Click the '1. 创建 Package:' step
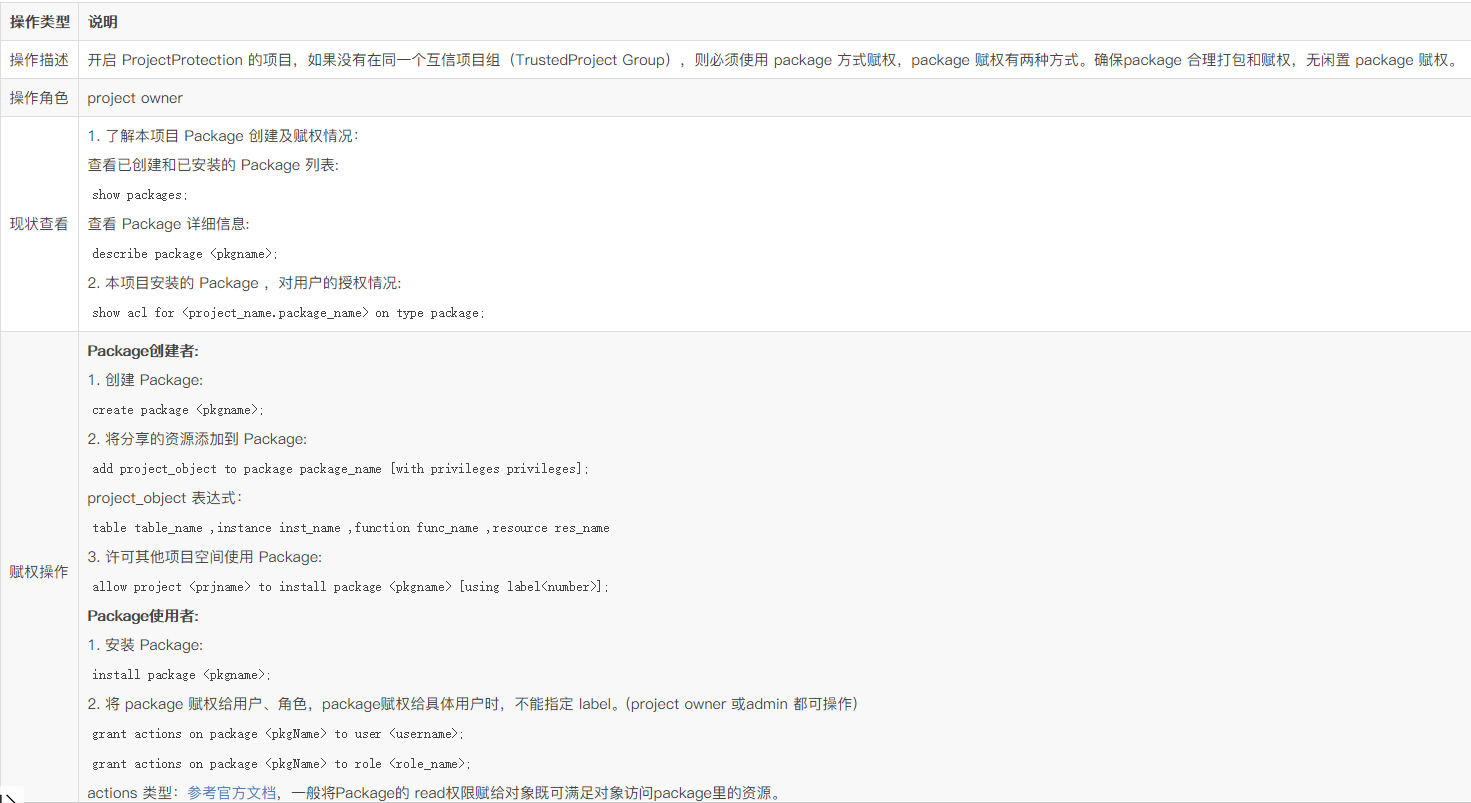Image resolution: width=1471 pixels, height=803 pixels. 145,380
